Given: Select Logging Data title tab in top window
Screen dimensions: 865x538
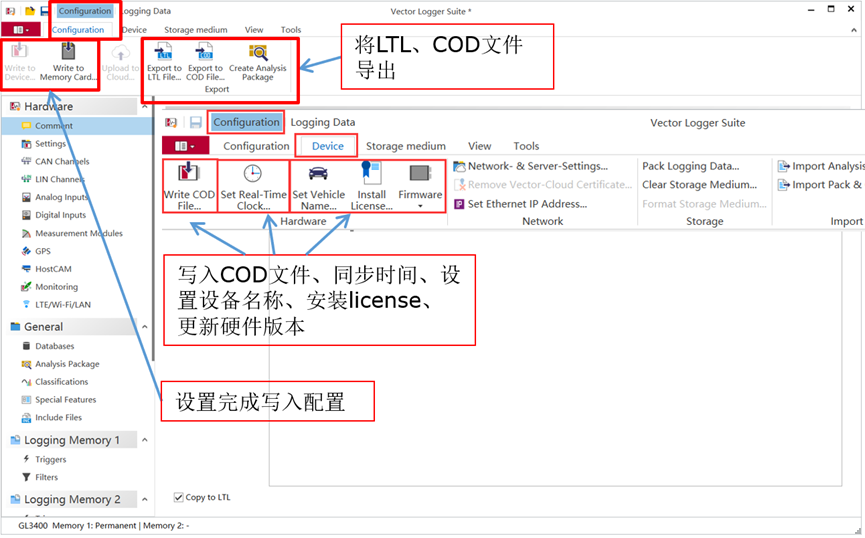Looking at the screenshot, I should coord(146,11).
